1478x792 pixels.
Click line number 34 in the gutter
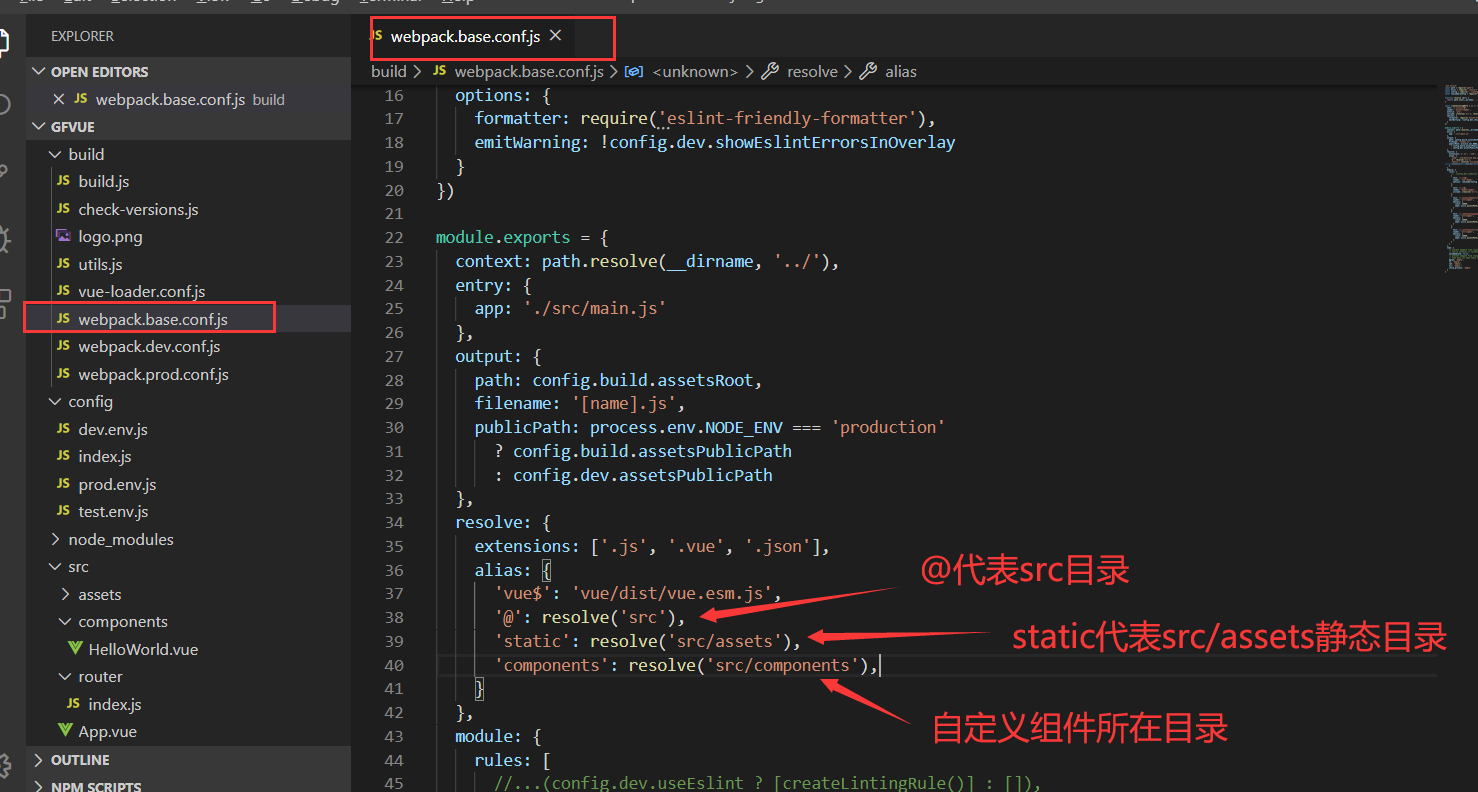tap(393, 522)
